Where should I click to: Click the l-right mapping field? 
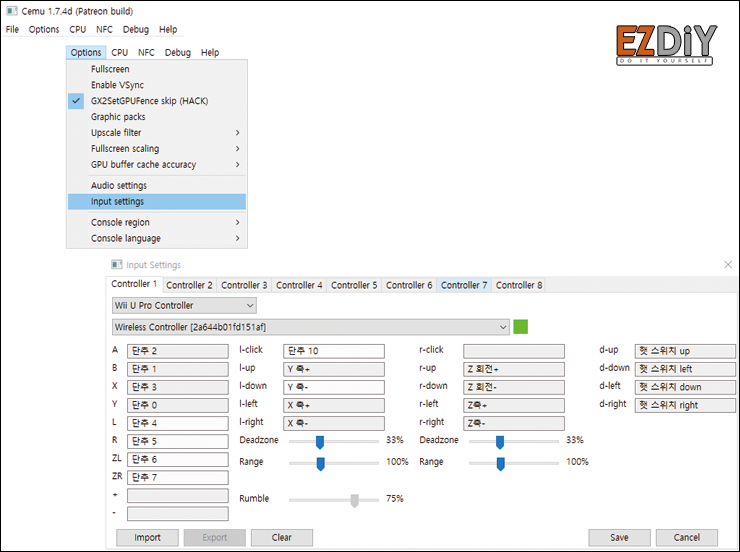tap(334, 423)
